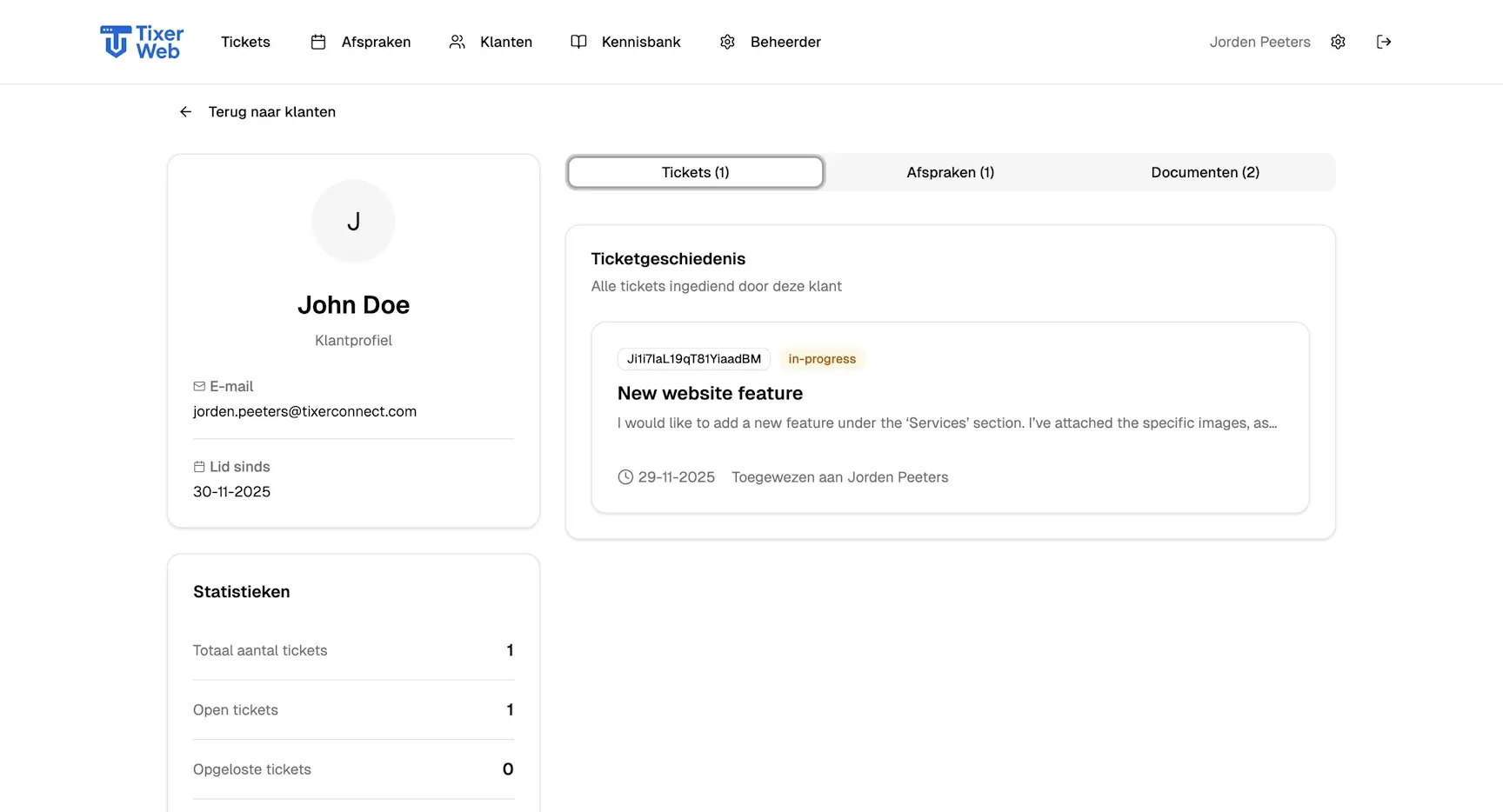This screenshot has height=812, width=1503.
Task: Open Beheerder via the gear icon
Action: 727,41
